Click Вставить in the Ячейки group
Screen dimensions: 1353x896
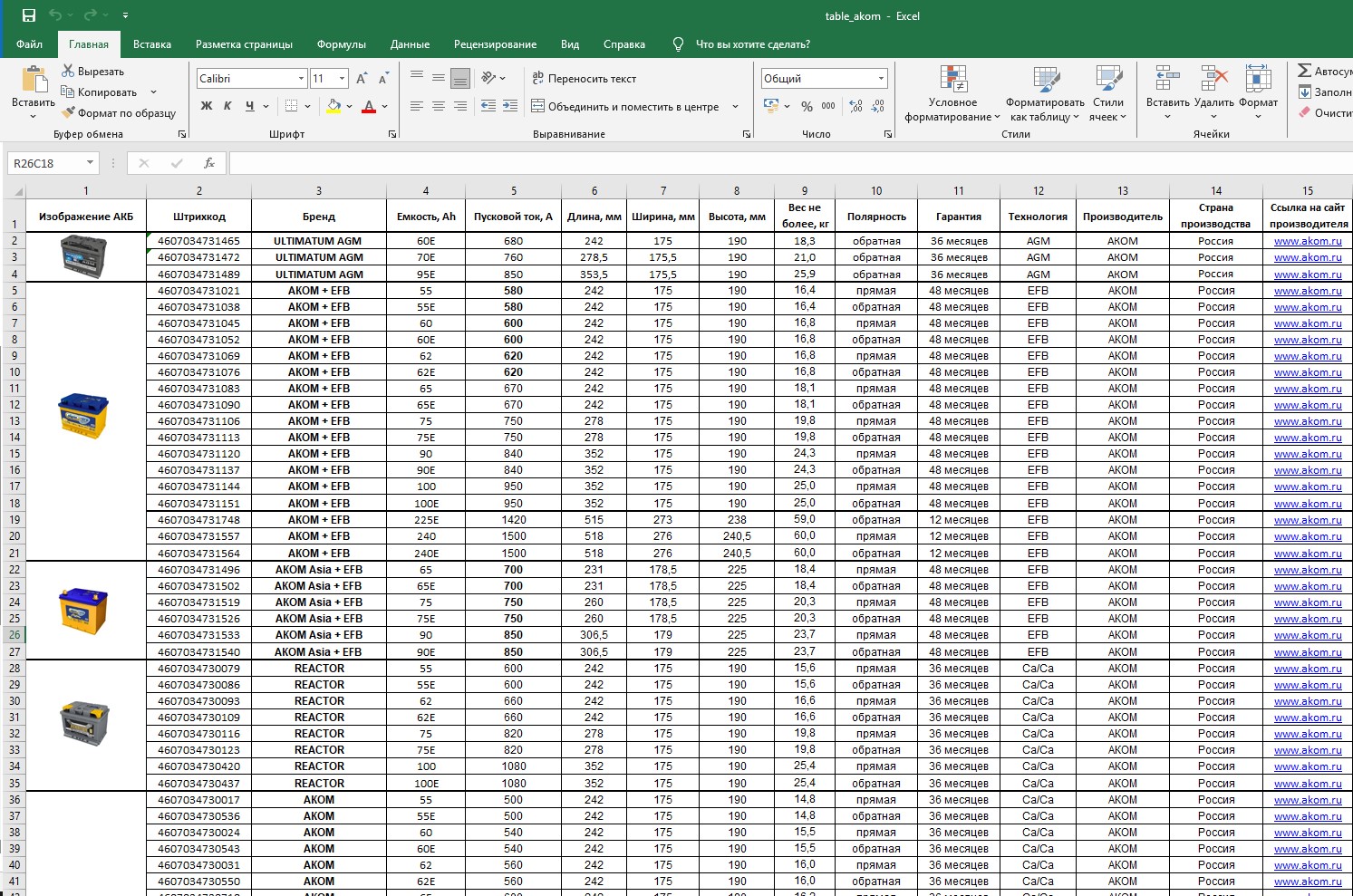coord(1167,92)
